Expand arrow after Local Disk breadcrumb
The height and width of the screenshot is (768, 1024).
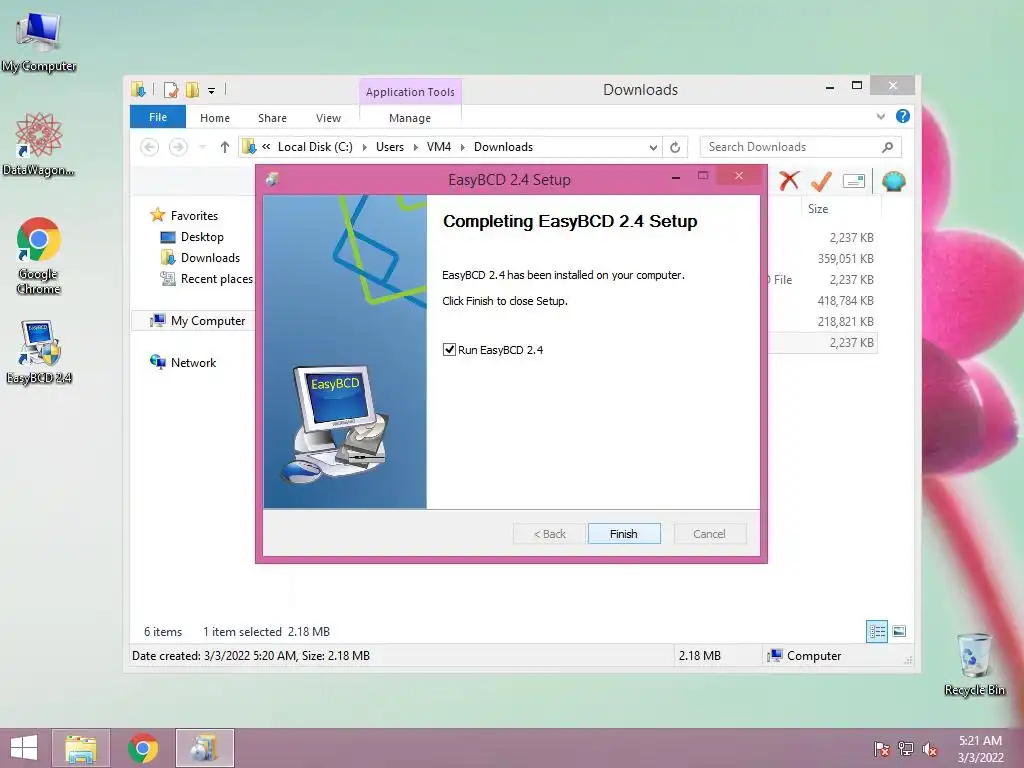364,148
